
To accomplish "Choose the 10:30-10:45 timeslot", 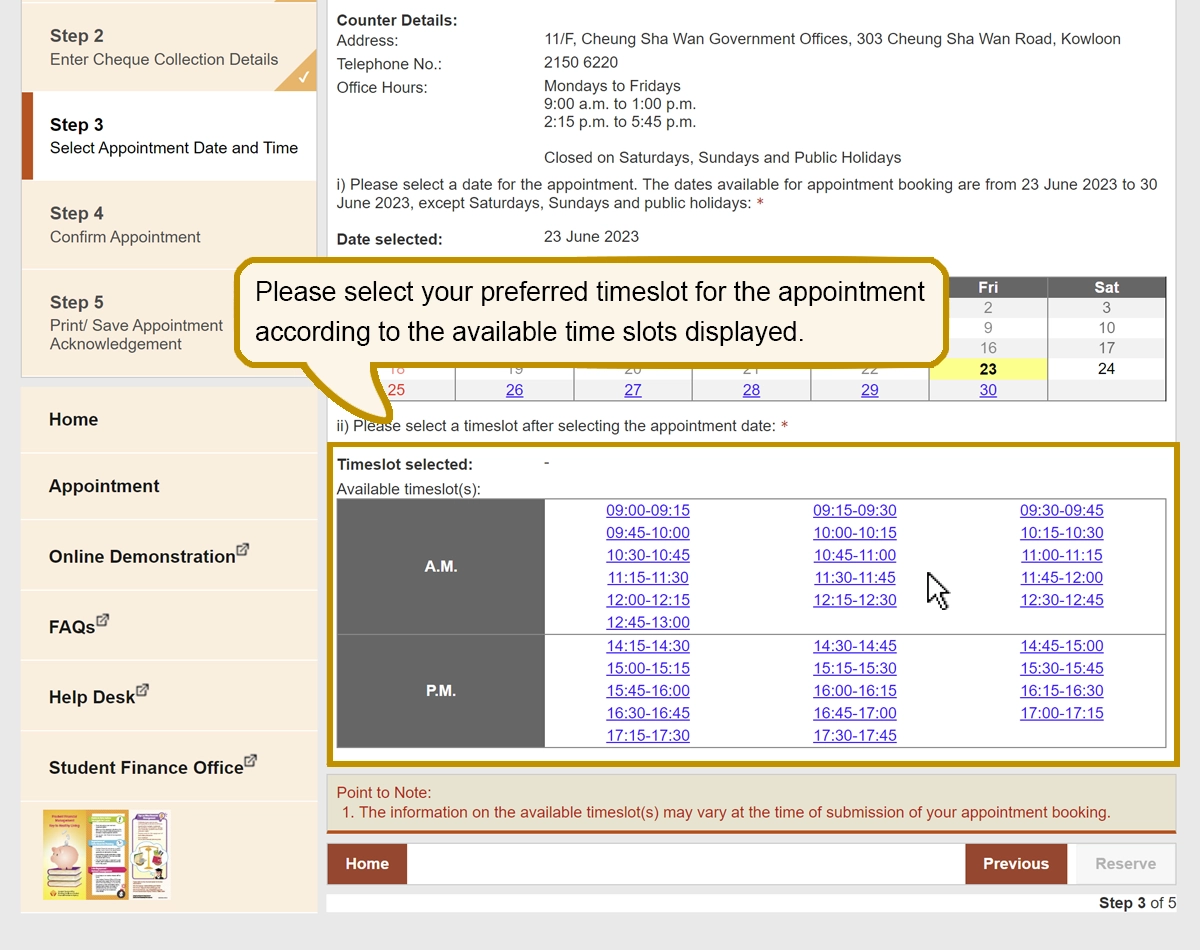I will click(x=648, y=555).
